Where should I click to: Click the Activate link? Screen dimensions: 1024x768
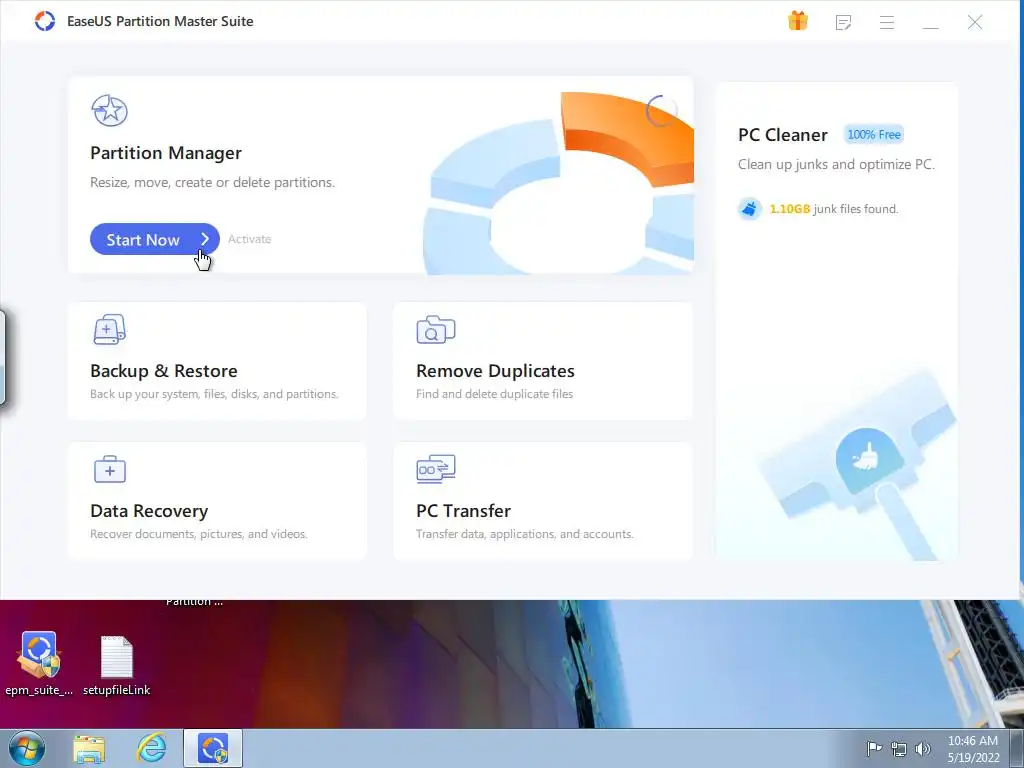tap(249, 239)
